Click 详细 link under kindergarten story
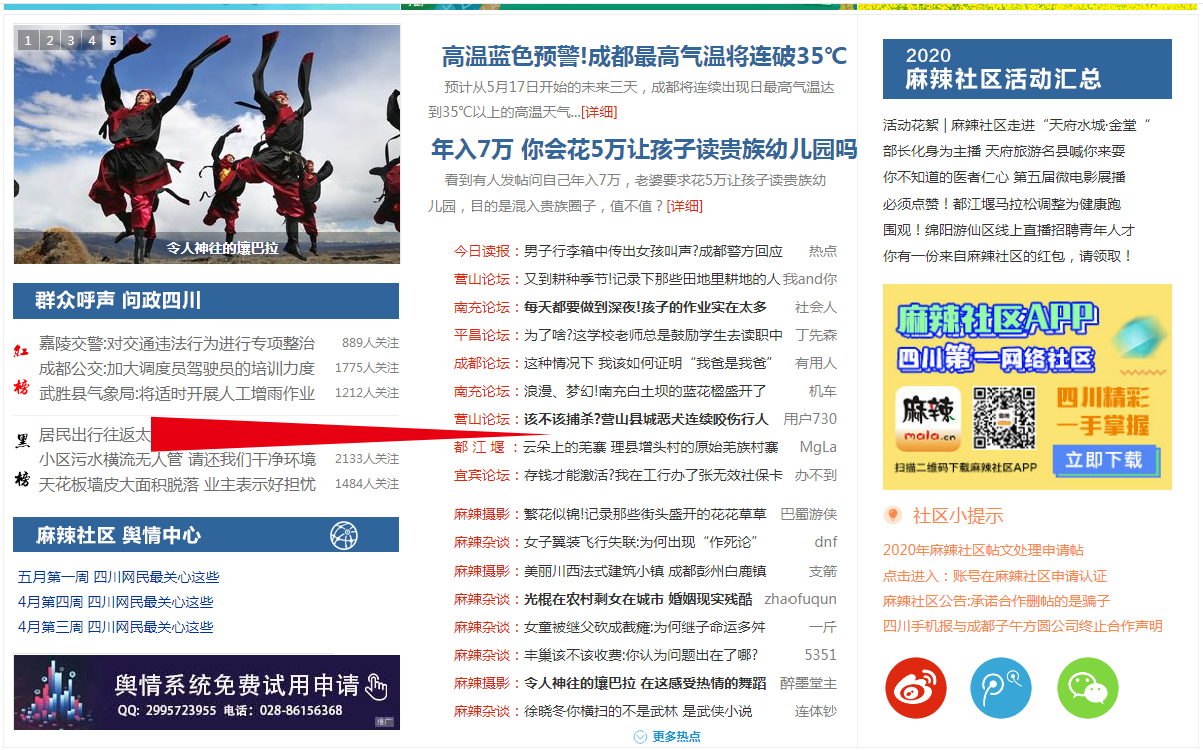Screen dimensions: 1203x750 click(x=684, y=205)
